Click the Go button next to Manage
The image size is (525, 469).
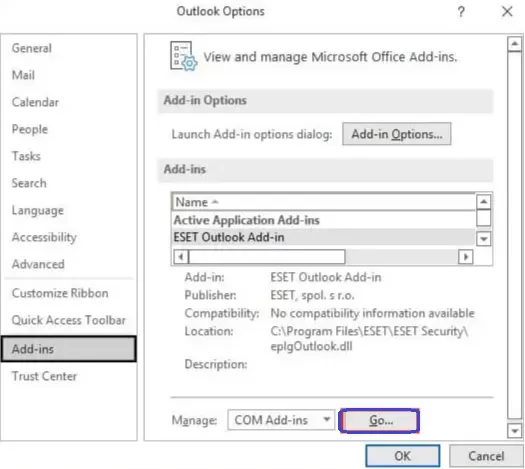[x=379, y=420]
